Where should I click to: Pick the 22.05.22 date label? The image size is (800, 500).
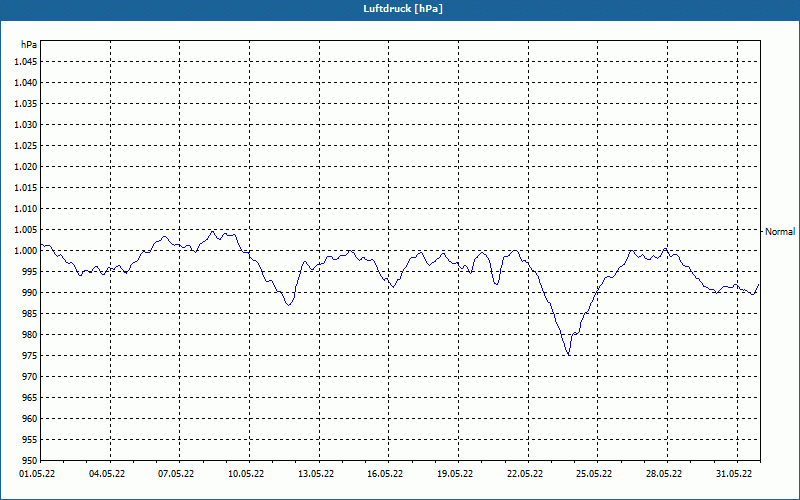[x=525, y=473]
